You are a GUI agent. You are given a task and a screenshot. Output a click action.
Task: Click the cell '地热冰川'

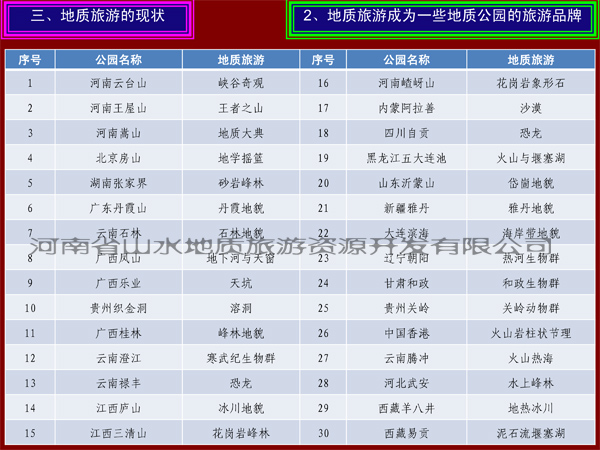click(530, 408)
